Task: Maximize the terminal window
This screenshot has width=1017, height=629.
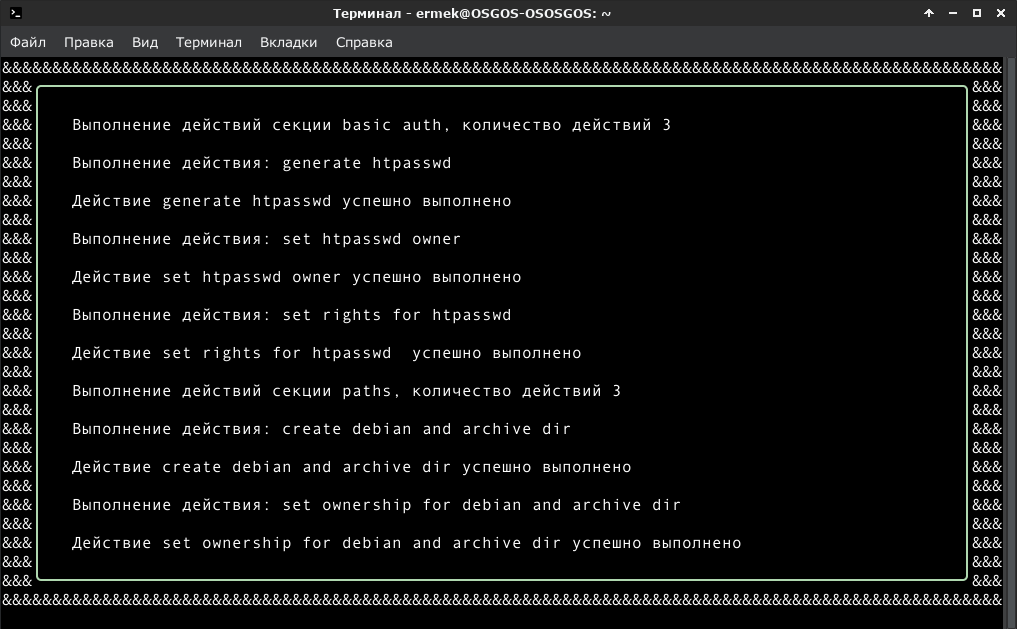Action: point(977,13)
